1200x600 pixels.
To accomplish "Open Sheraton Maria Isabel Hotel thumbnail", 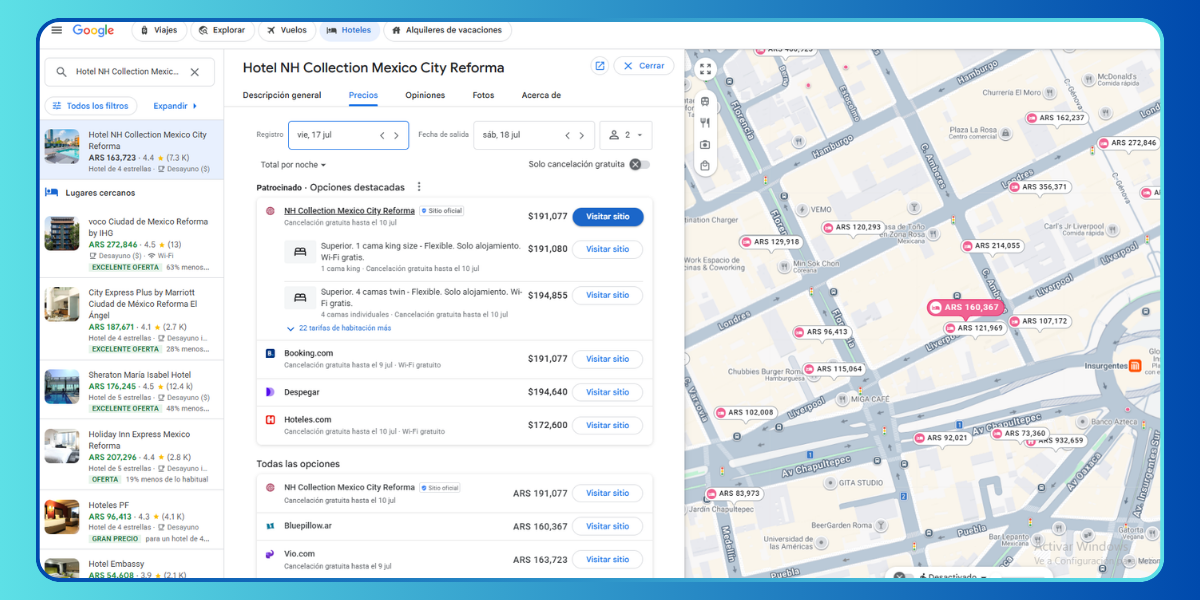I will [x=62, y=386].
